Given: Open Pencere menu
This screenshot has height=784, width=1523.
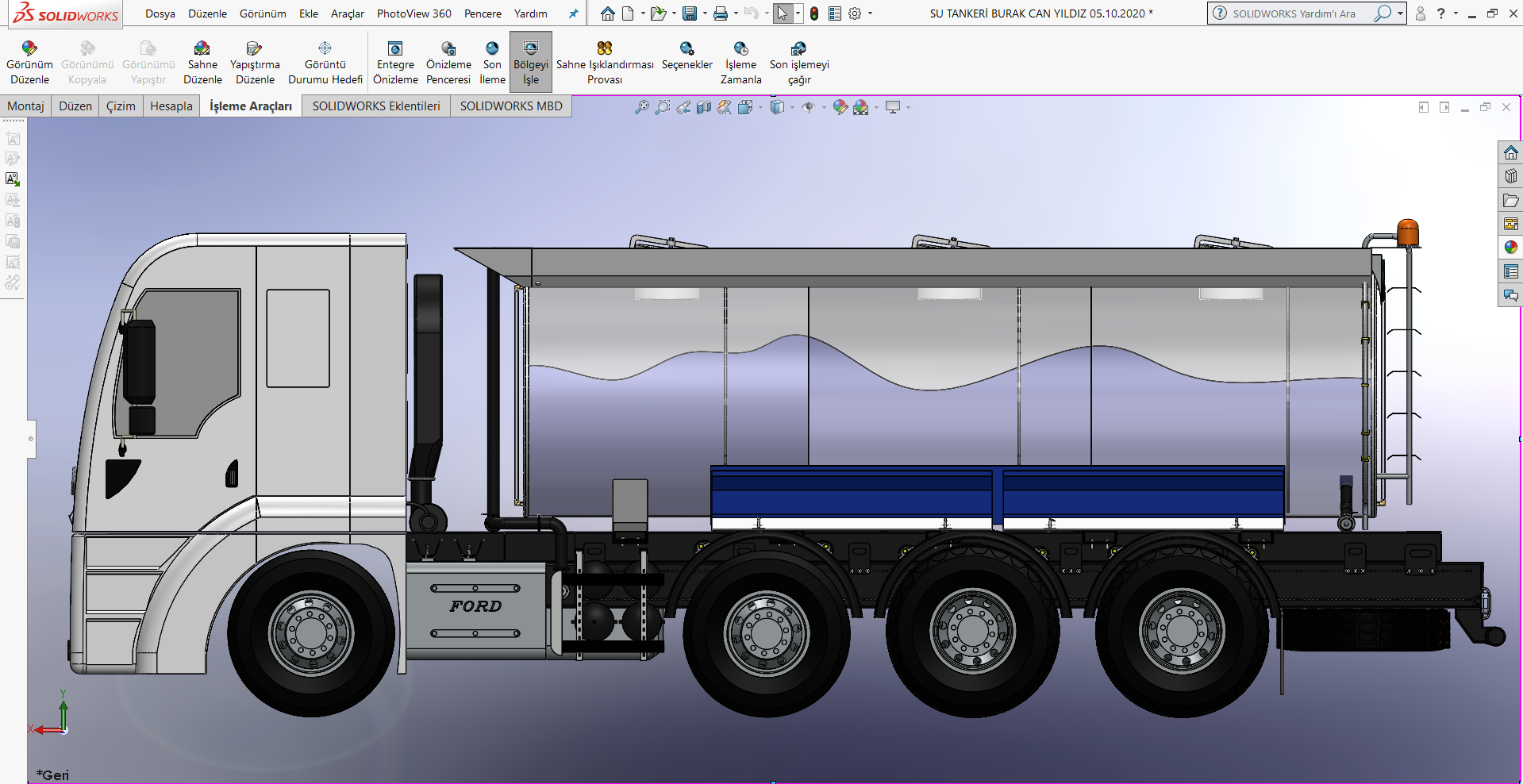Looking at the screenshot, I should click(483, 13).
